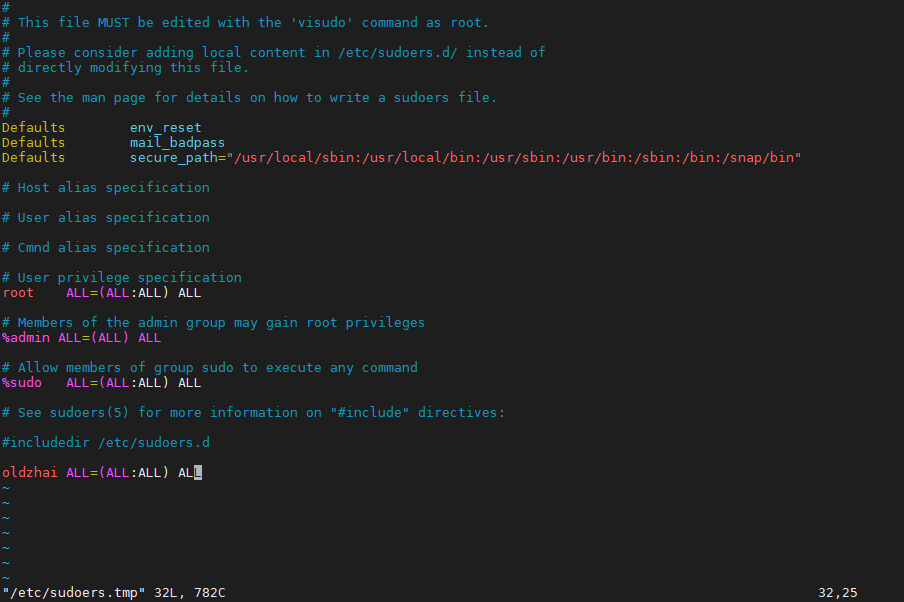Click the '# Cmnd alias specification' comment

tap(106, 247)
